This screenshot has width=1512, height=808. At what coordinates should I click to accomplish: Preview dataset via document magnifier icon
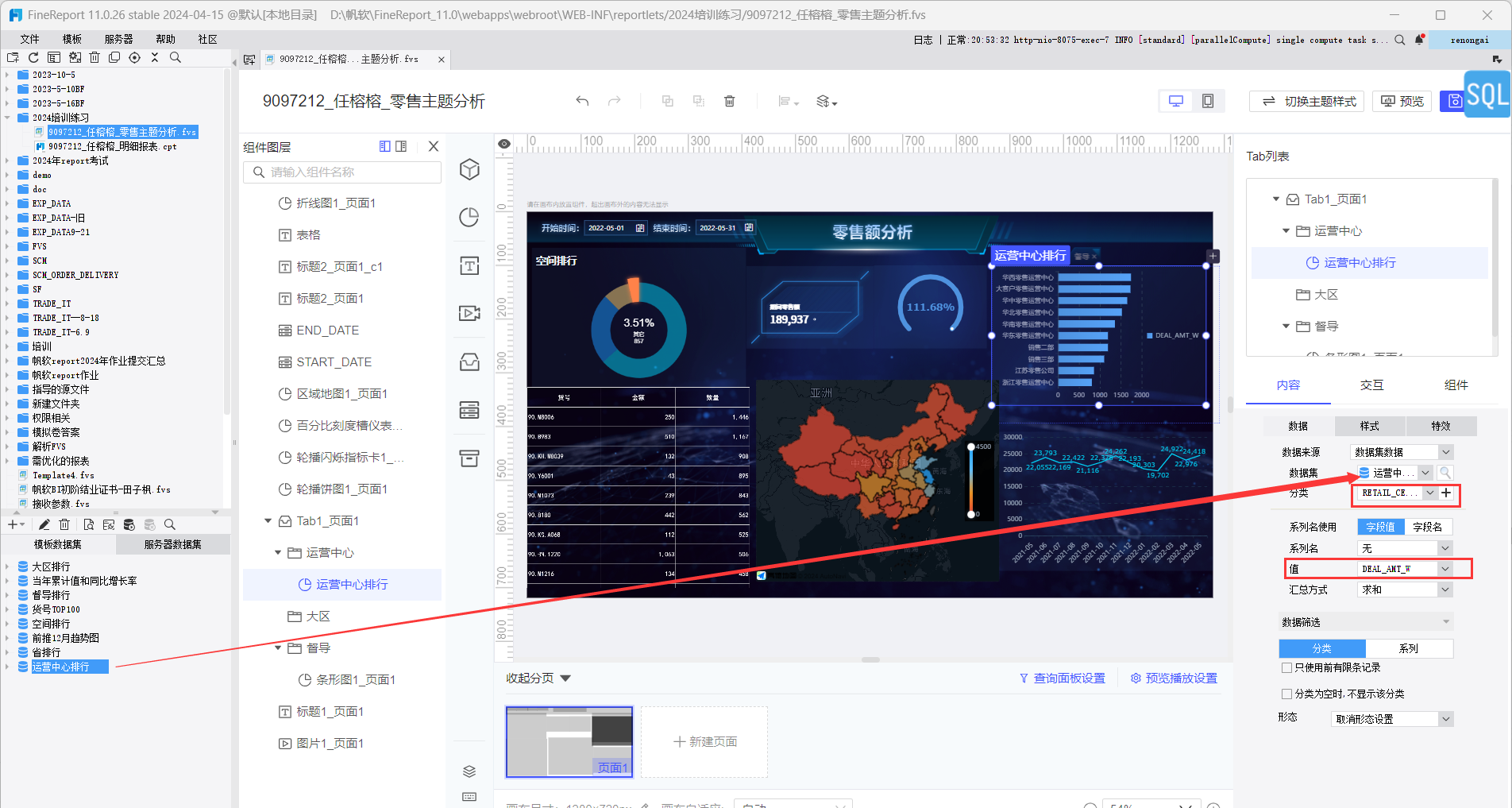[88, 524]
